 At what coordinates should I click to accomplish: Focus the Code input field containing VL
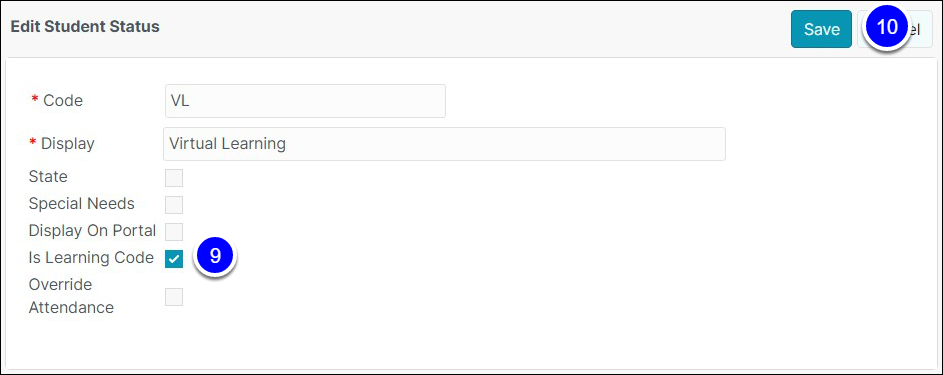coord(305,101)
